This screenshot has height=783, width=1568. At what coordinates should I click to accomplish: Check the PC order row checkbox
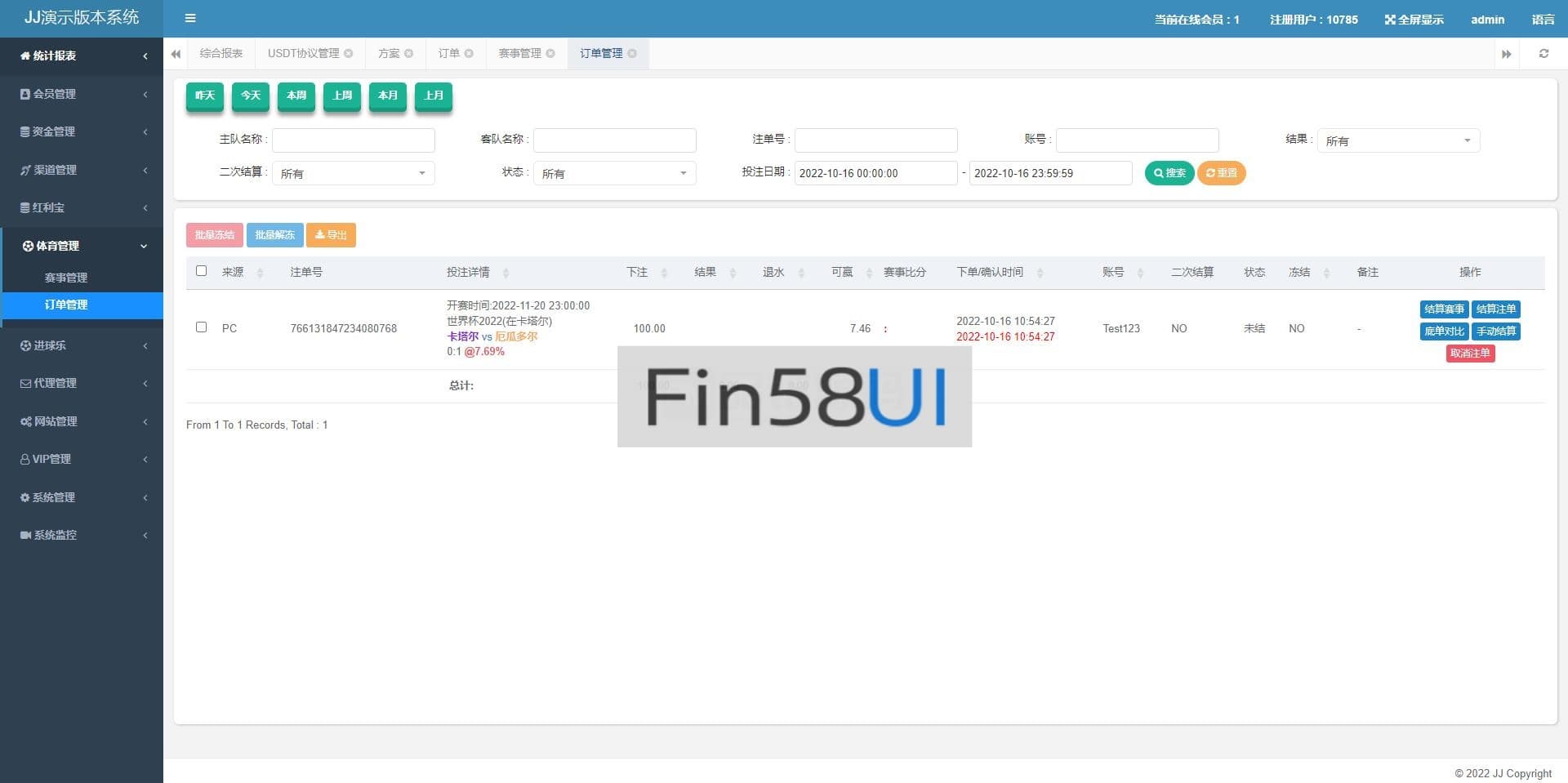click(202, 327)
